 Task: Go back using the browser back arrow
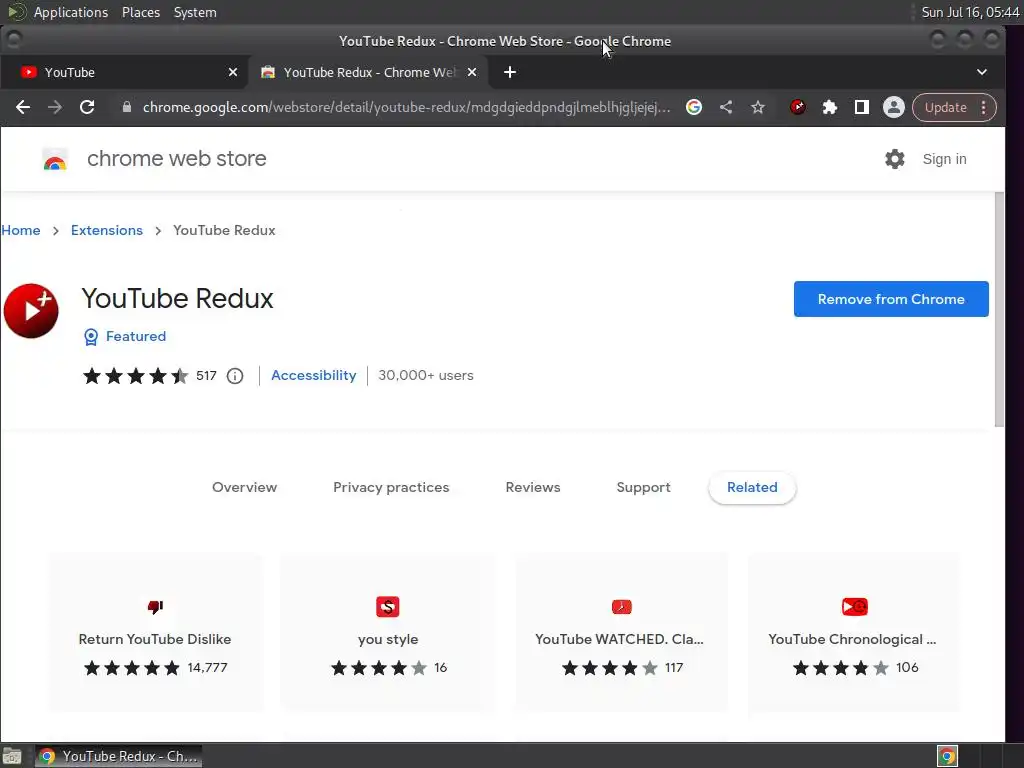(23, 107)
